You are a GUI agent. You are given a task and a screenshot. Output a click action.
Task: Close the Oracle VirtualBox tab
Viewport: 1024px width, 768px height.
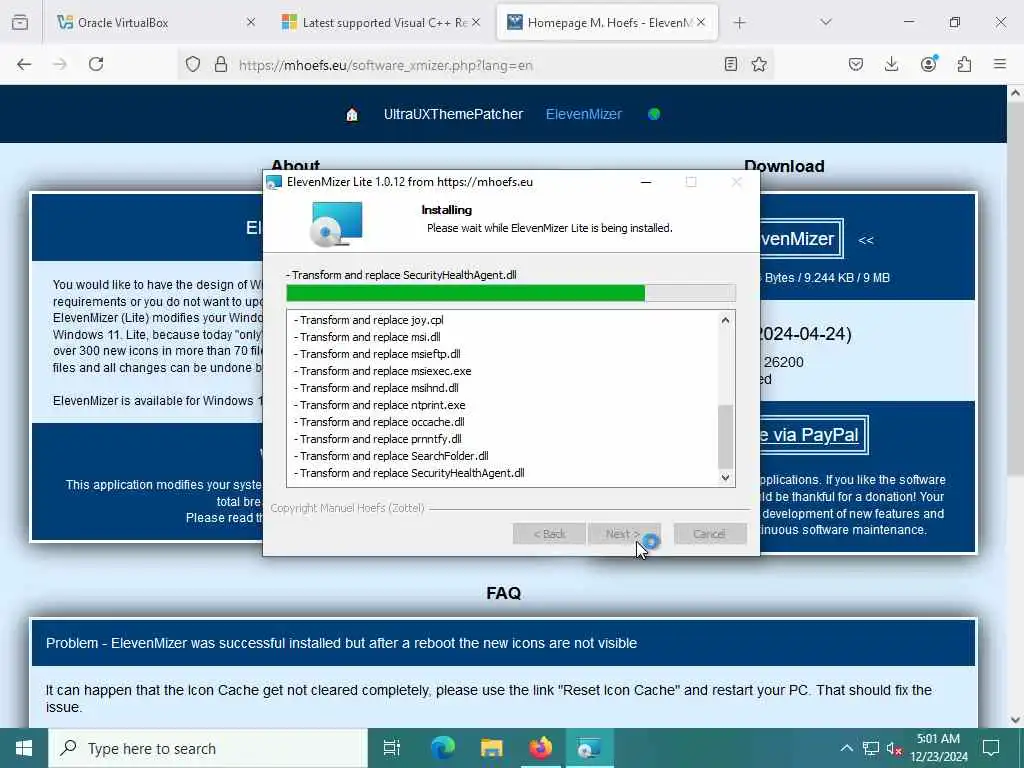coord(251,23)
